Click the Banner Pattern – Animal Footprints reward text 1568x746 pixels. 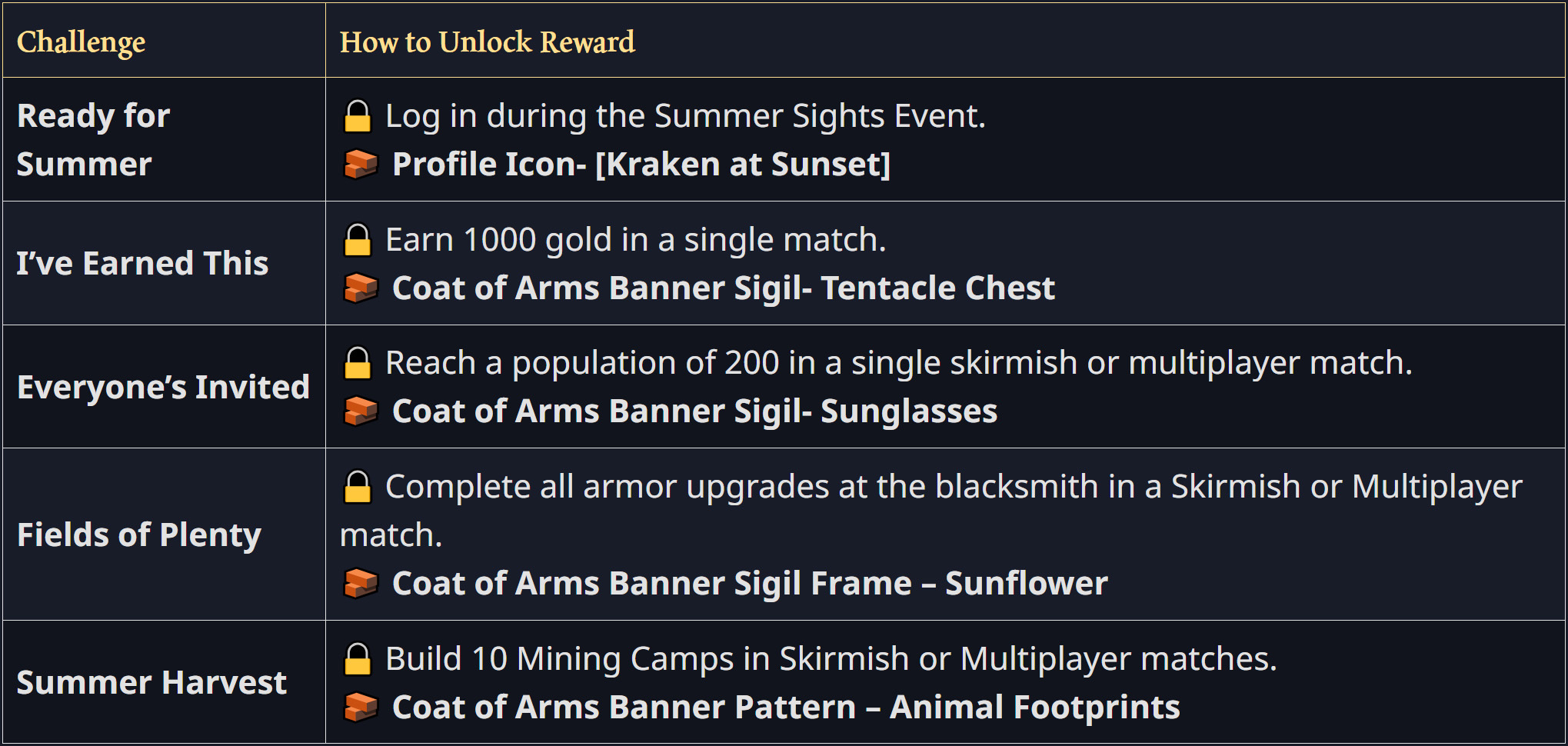786,707
